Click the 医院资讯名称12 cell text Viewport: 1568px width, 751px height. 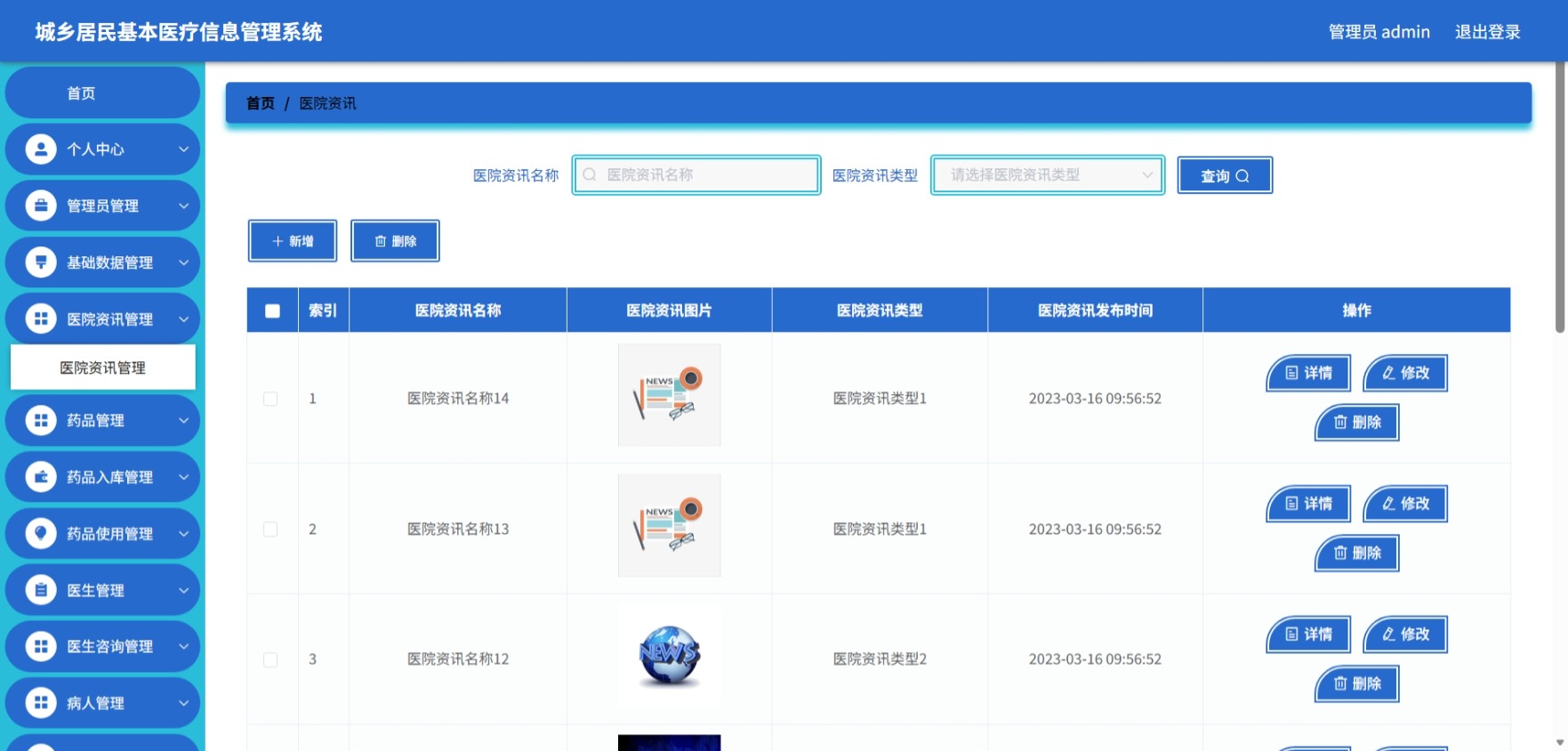[458, 659]
